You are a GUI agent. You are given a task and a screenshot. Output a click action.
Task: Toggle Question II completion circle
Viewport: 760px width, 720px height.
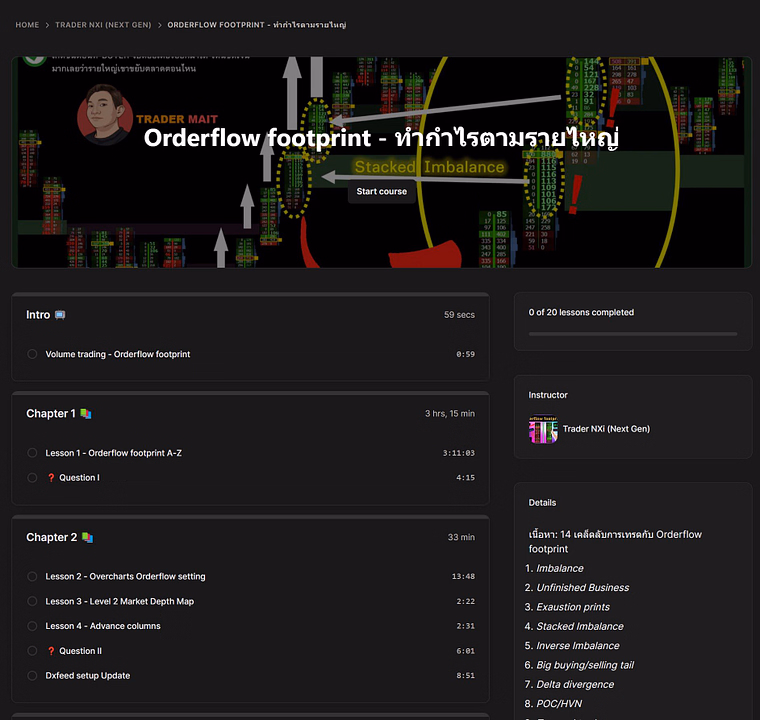click(32, 651)
